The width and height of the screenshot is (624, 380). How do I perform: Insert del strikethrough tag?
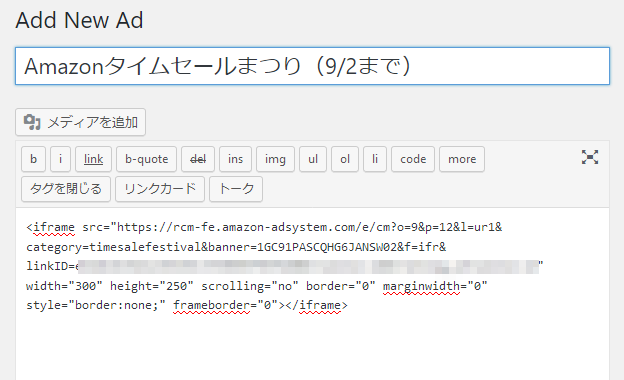pos(198,159)
